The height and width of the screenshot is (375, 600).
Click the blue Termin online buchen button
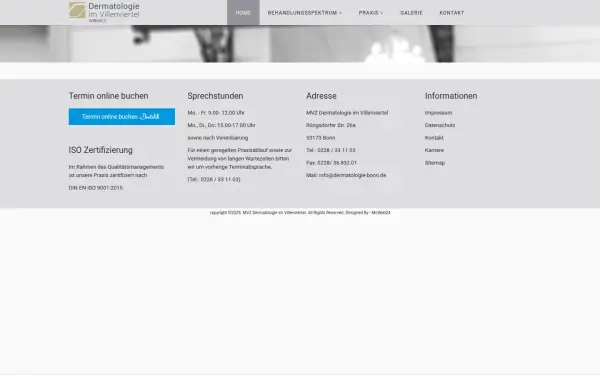122,116
